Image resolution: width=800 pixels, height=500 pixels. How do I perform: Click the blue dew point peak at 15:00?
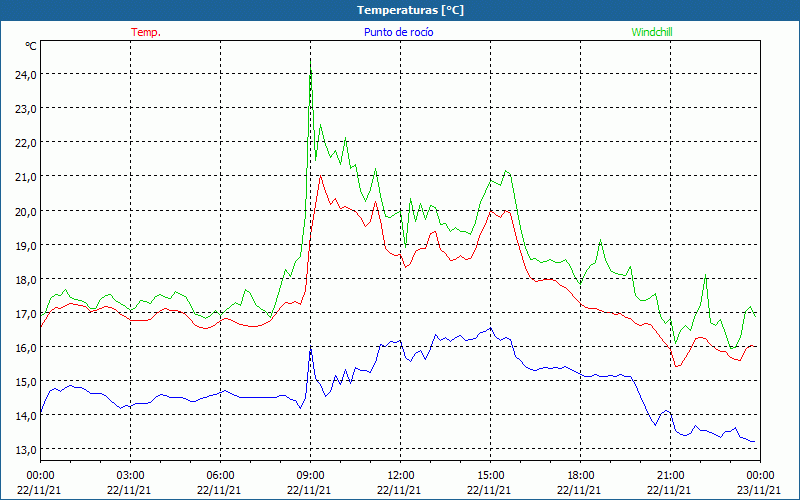click(491, 328)
